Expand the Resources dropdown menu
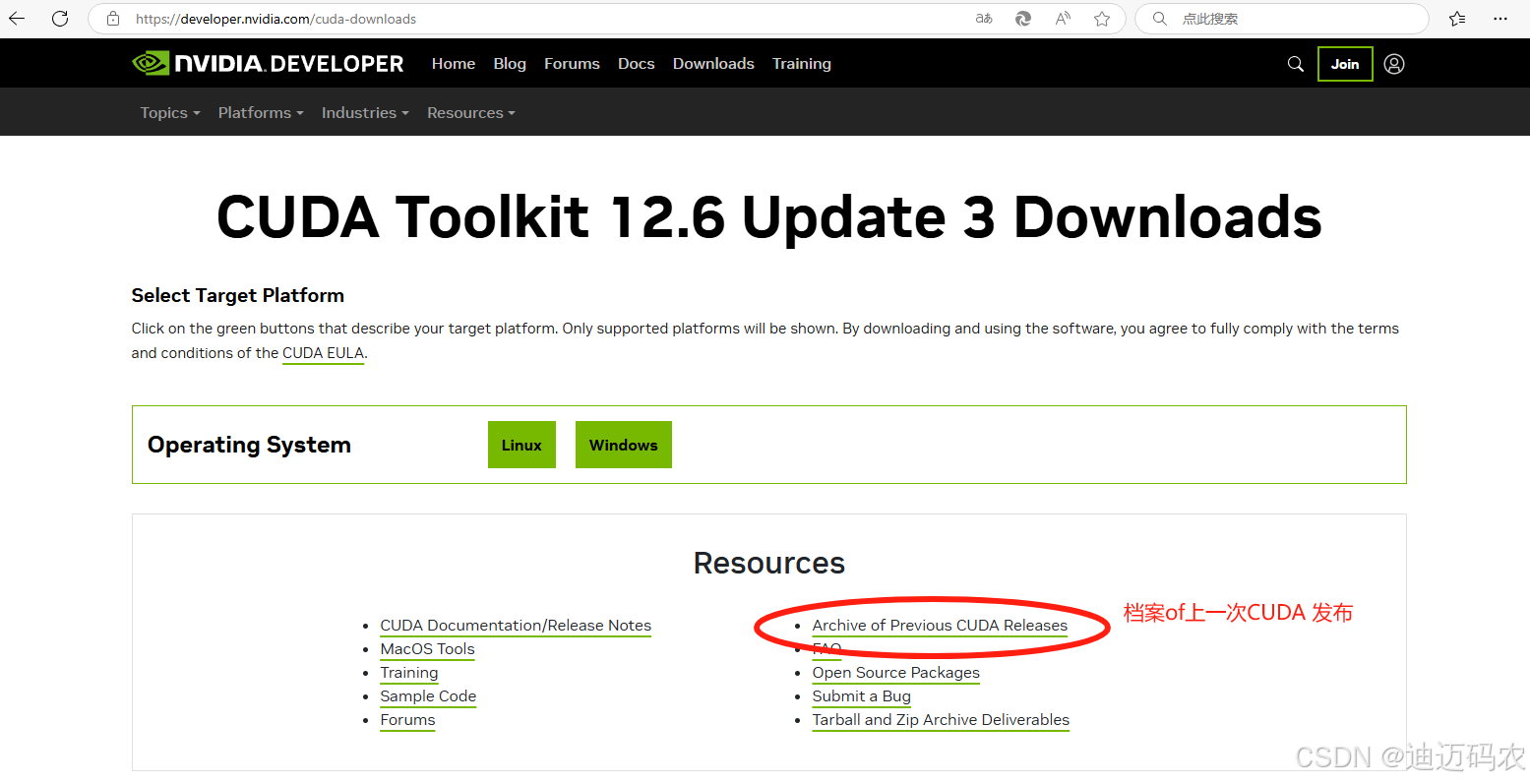This screenshot has width=1530, height=784. 471,113
